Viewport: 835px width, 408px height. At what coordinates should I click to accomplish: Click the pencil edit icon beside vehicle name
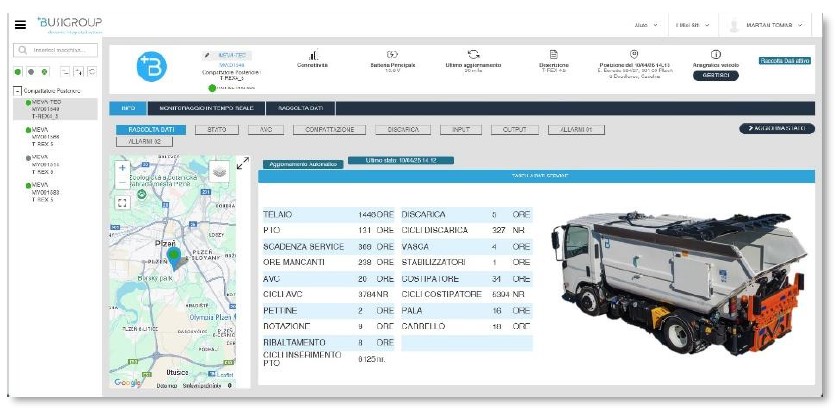pyautogui.click(x=208, y=55)
